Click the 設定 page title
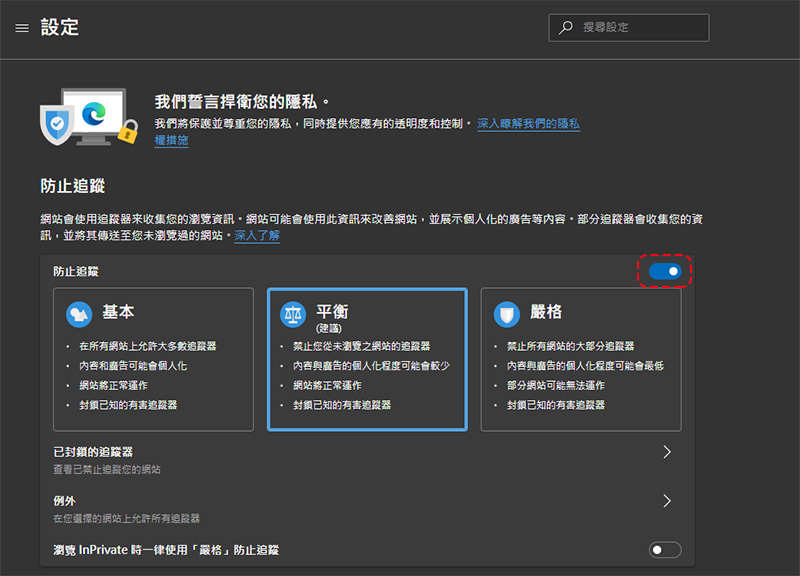This screenshot has height=576, width=800. click(x=60, y=28)
